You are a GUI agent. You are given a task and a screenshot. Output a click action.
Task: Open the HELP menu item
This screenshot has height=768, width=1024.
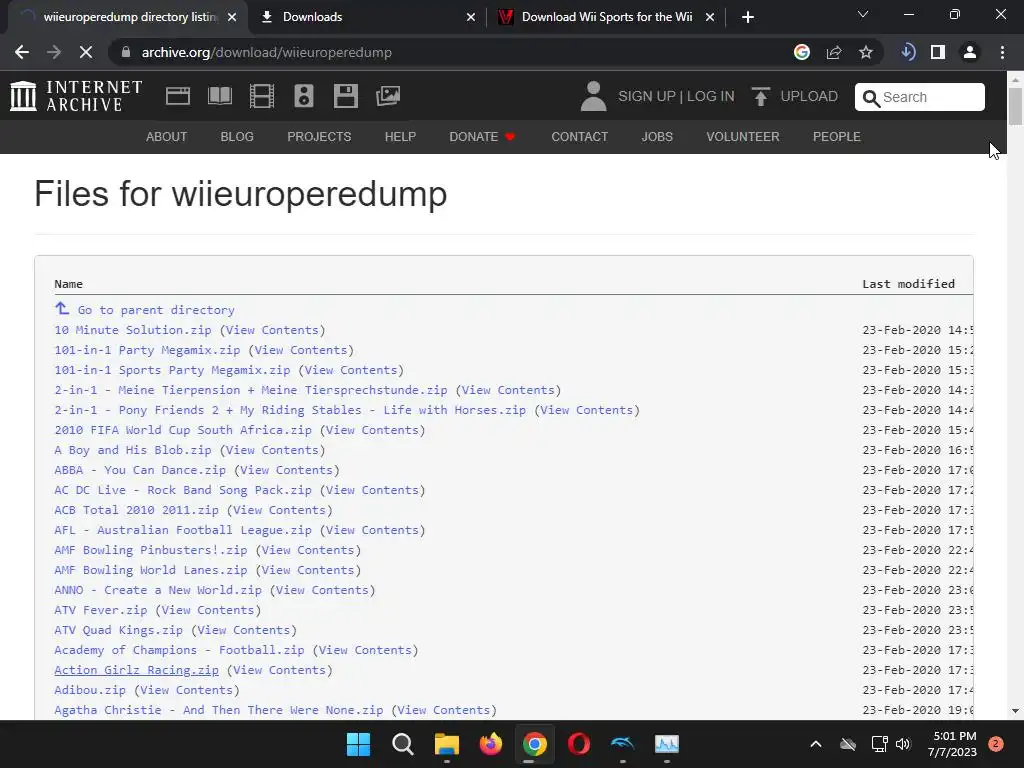pos(400,136)
